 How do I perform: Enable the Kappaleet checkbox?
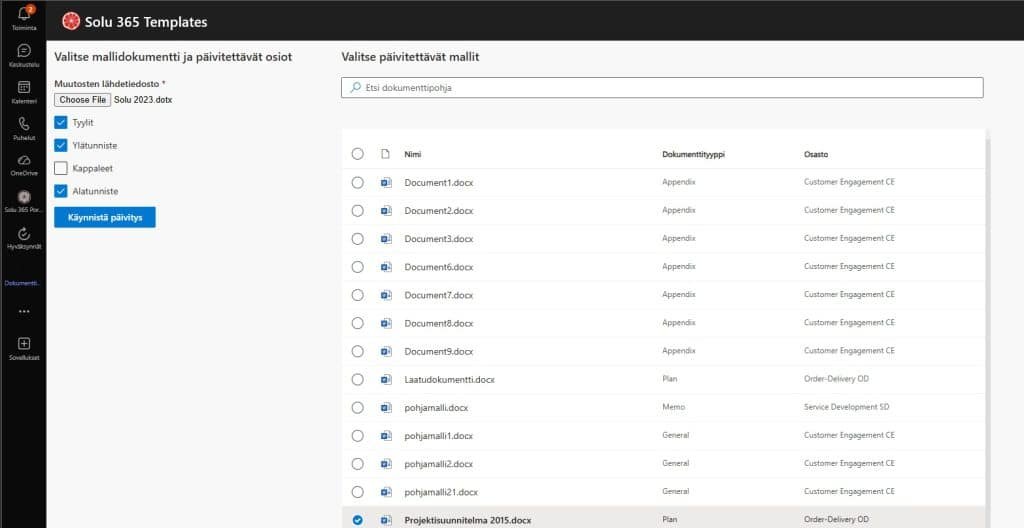point(61,168)
